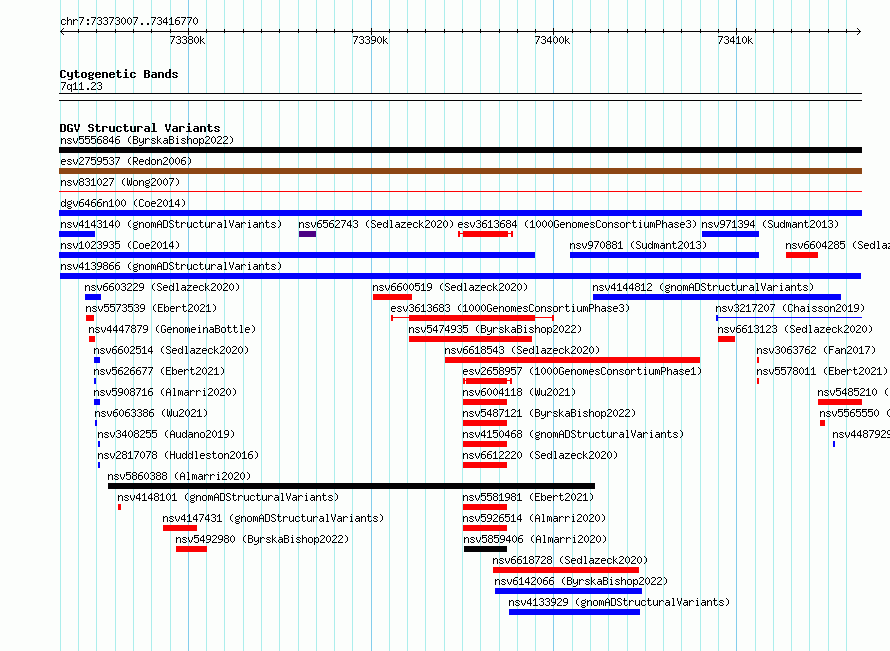Open nsv6613123 (Sedlazeck2020) label
Screen dimensions: 890x651
point(795,329)
